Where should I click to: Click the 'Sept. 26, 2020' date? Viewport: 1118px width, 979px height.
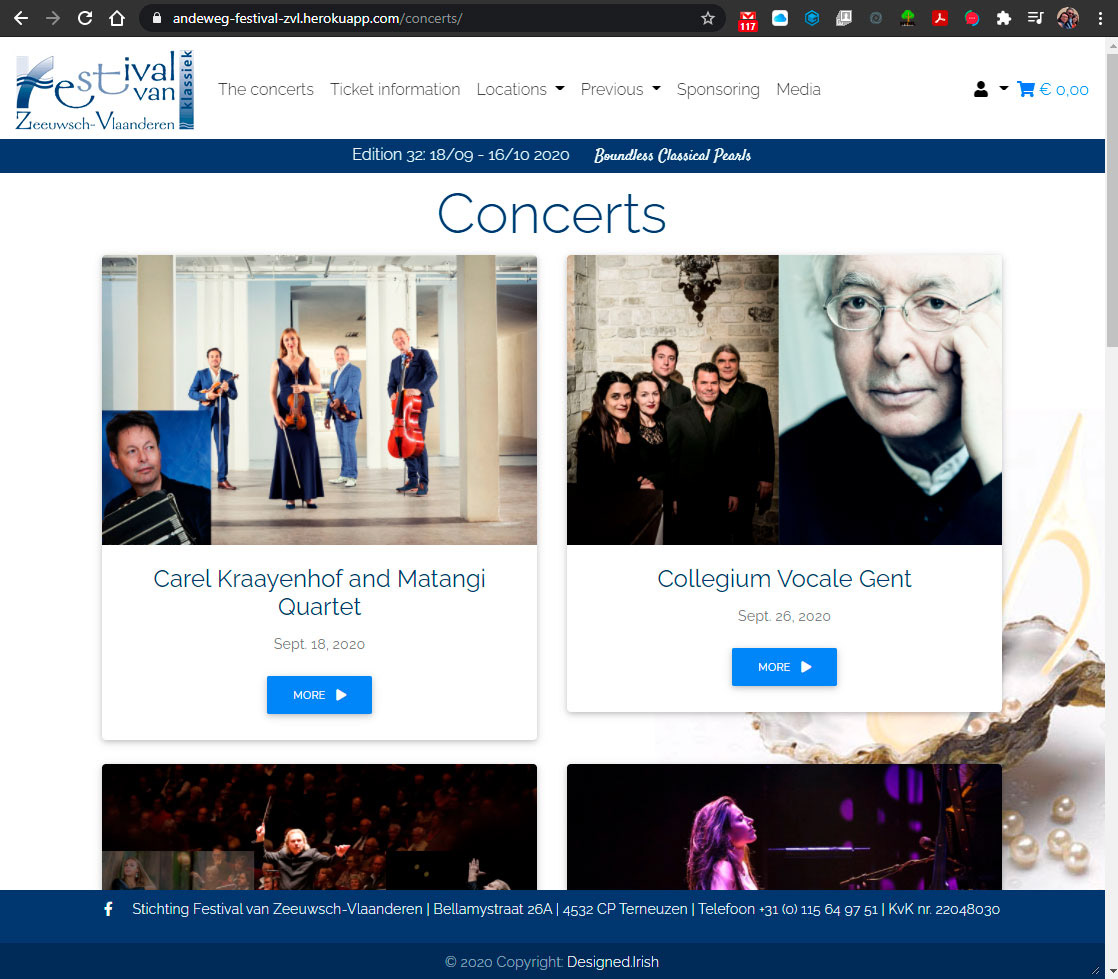pyautogui.click(x=784, y=616)
